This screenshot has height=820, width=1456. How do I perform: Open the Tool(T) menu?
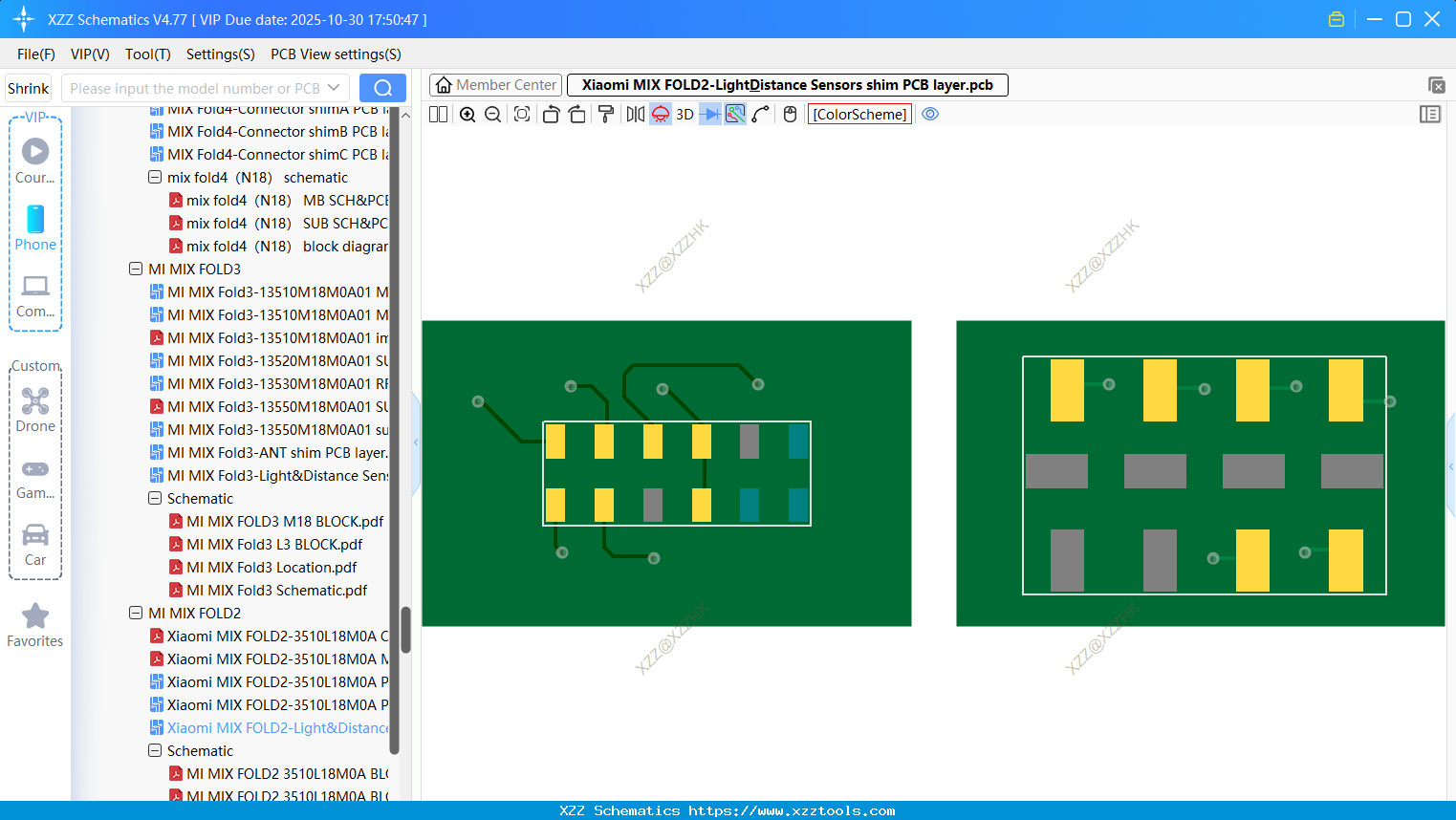[148, 54]
